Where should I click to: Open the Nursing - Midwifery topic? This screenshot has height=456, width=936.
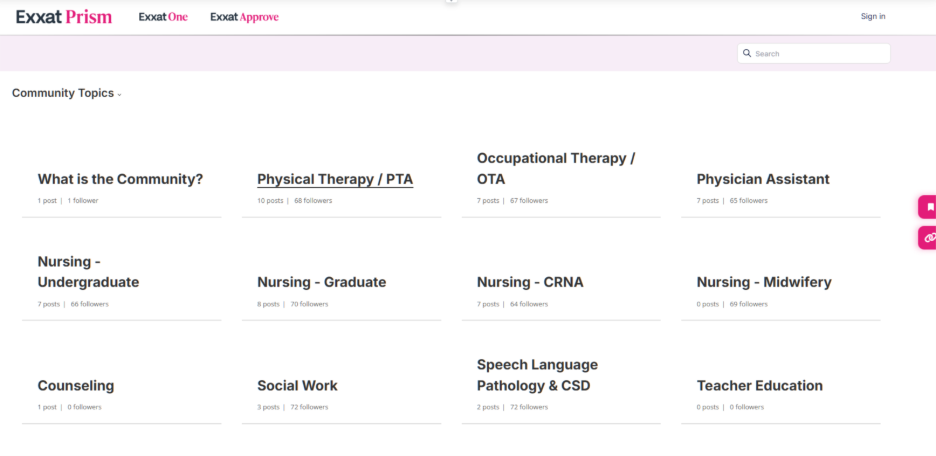coord(764,282)
